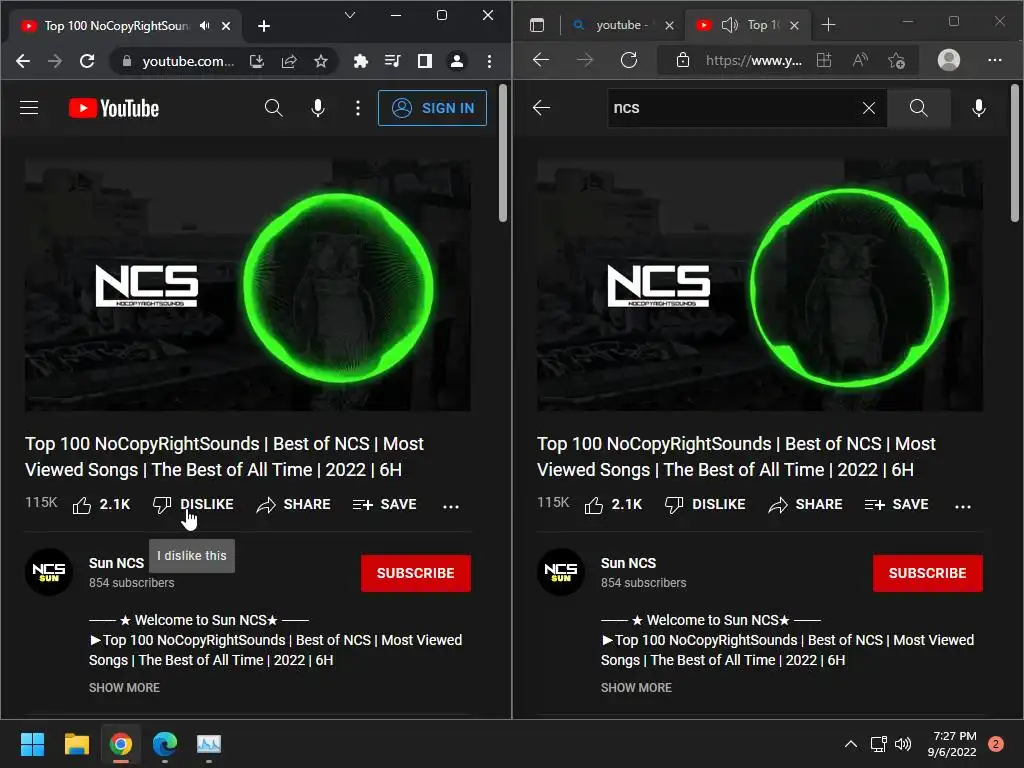This screenshot has width=1024, height=768.
Task: Toggle Read aloud icon in Edge
Action: click(861, 60)
